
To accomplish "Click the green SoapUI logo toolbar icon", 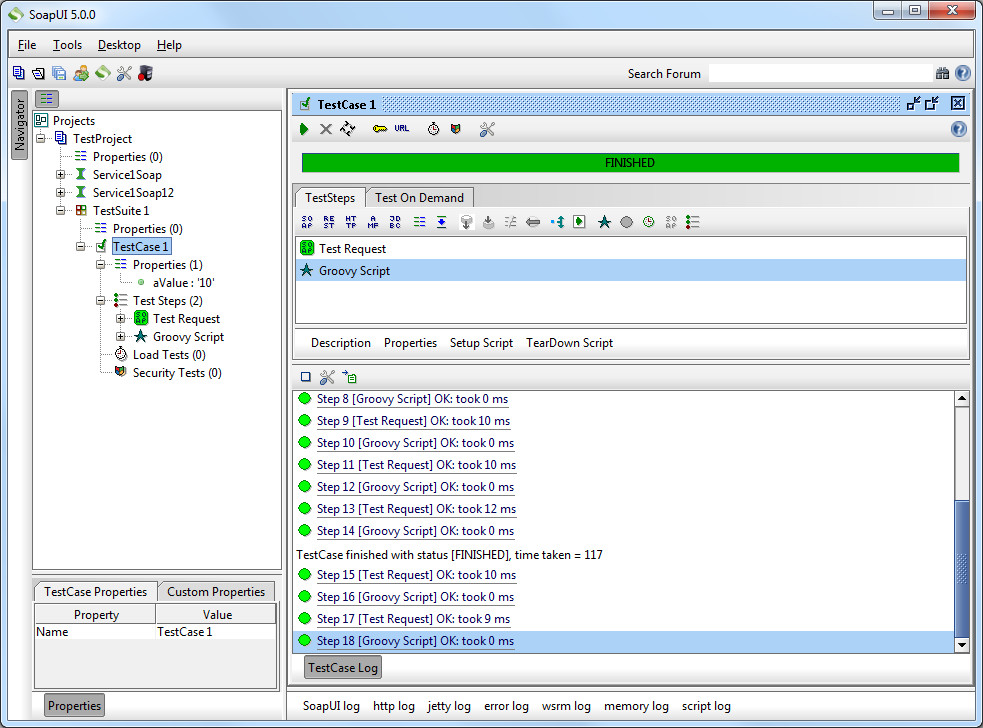I will 103,73.
